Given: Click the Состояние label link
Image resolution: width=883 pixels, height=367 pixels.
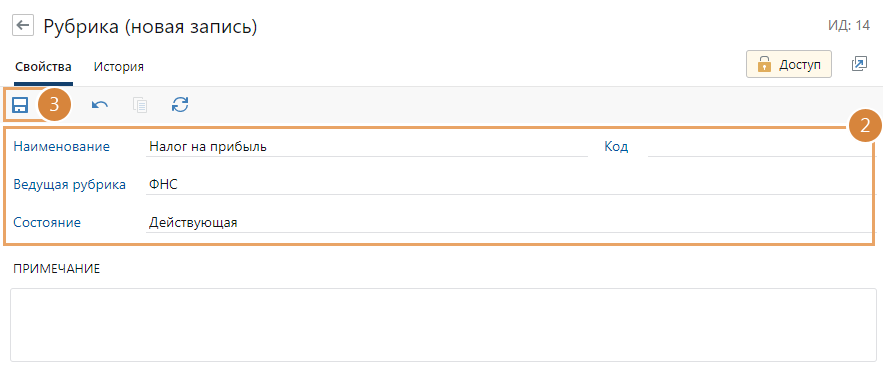Looking at the screenshot, I should click(x=47, y=222).
